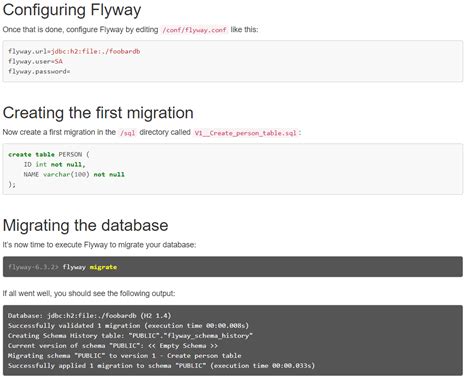Select the V1__Create_person_table.sql filename
This screenshot has height=383, width=474.
tap(245, 133)
